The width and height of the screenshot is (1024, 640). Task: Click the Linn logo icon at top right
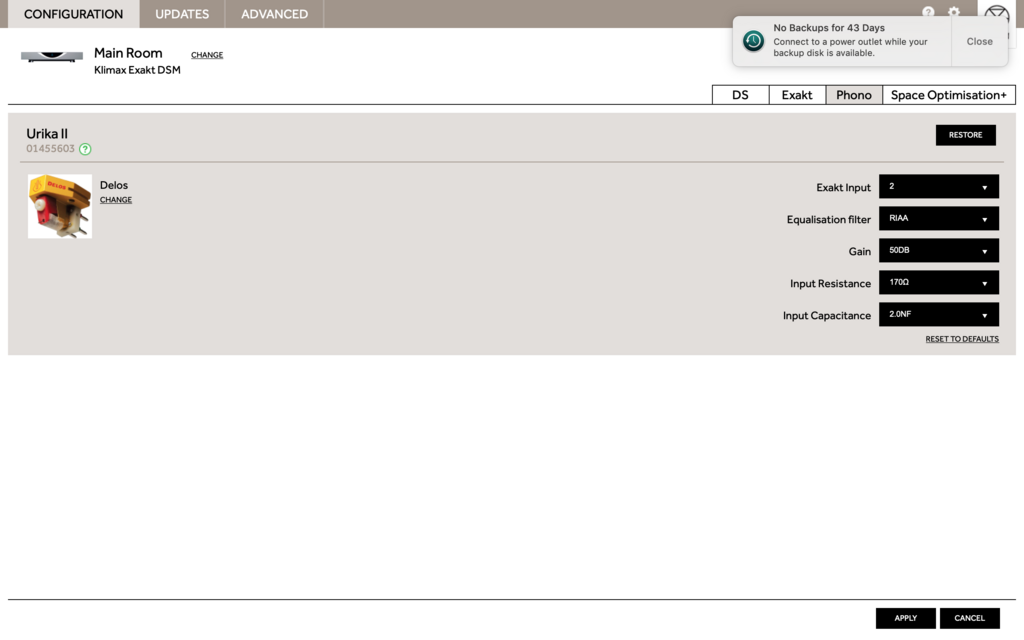997,14
